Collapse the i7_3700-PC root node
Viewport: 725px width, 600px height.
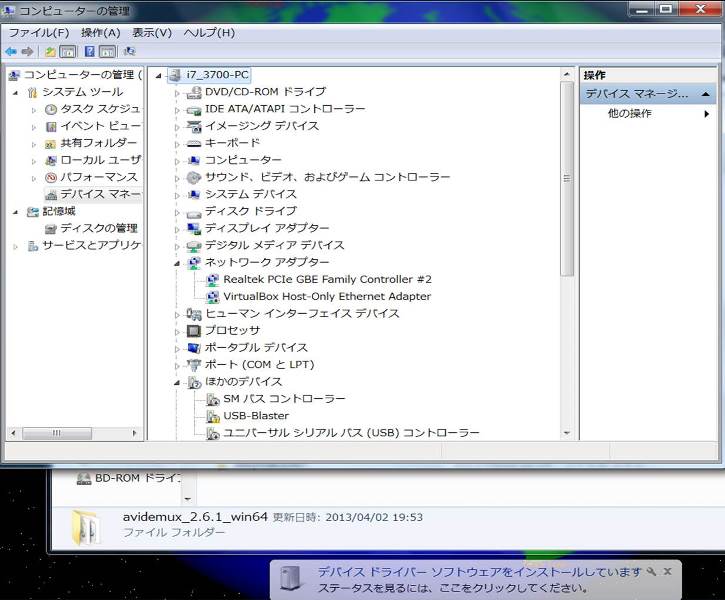point(159,75)
